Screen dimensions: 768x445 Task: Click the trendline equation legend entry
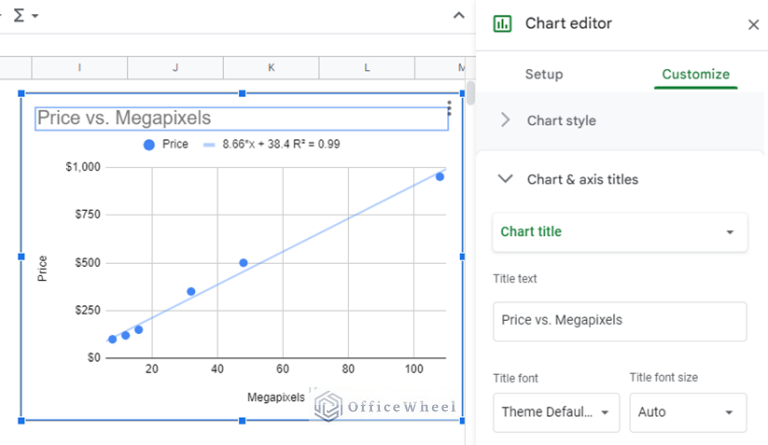[x=272, y=144]
